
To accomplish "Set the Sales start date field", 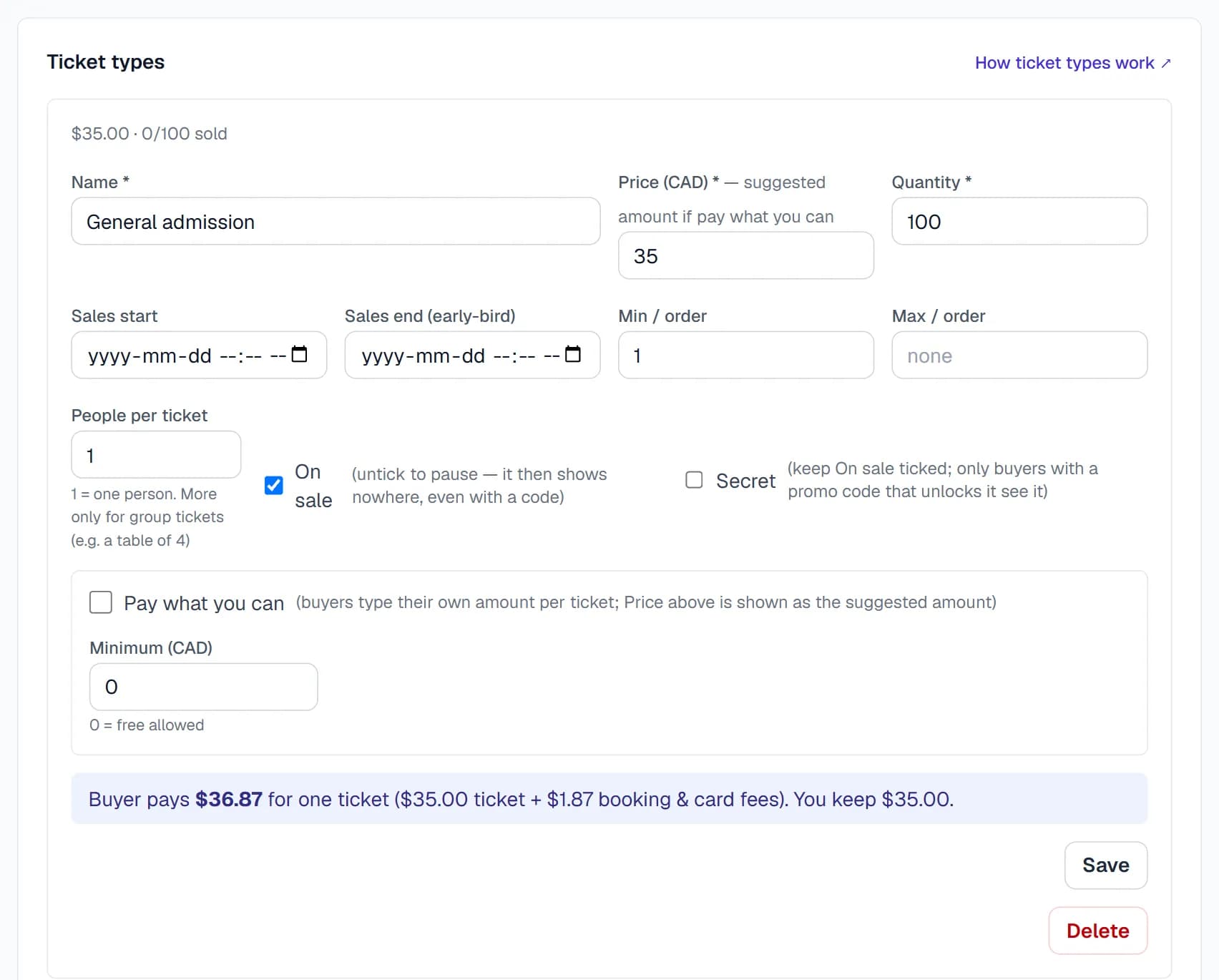I will pos(199,355).
